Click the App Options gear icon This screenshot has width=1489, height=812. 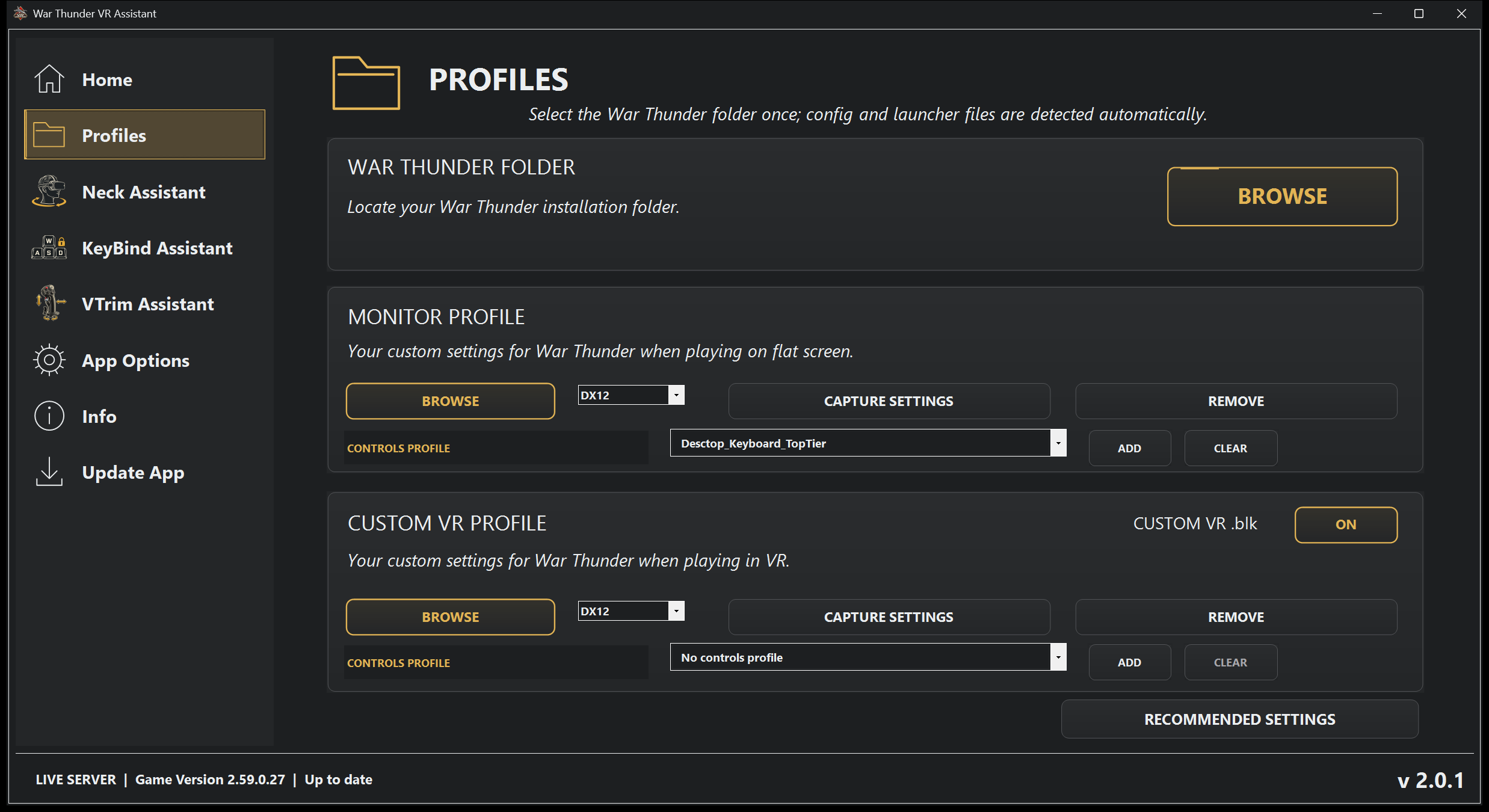[49, 360]
